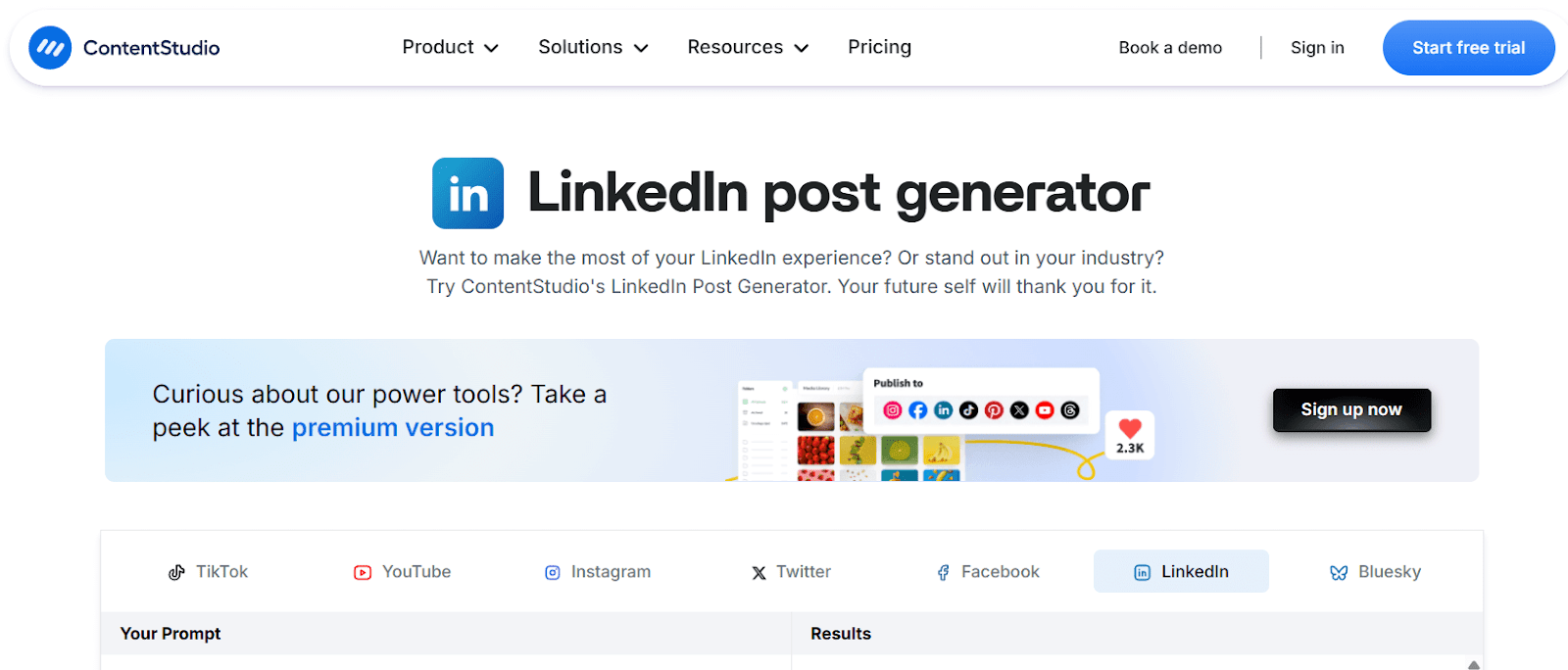The height and width of the screenshot is (670, 1568).
Task: Click the Facebook icon under Publish to
Action: click(918, 410)
